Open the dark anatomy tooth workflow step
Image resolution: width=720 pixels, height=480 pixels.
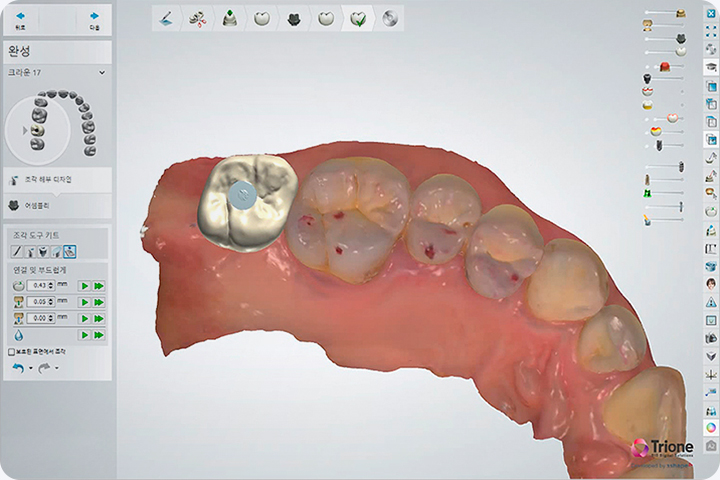click(294, 19)
